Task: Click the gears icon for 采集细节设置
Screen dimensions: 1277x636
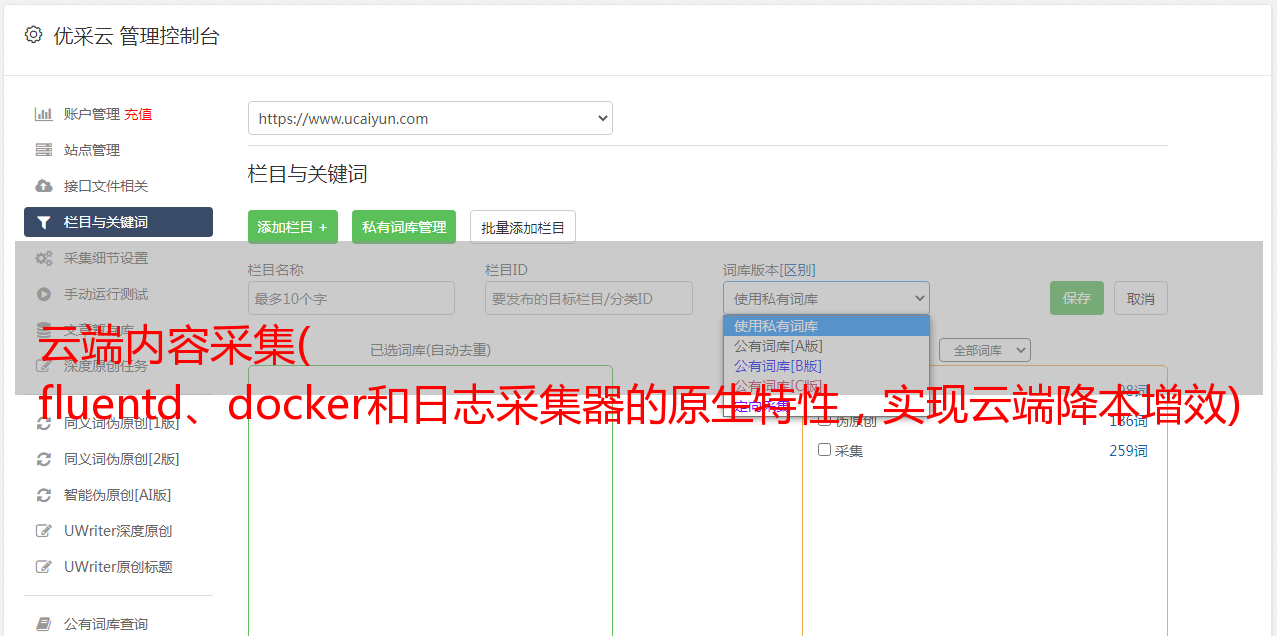Action: pyautogui.click(x=44, y=258)
